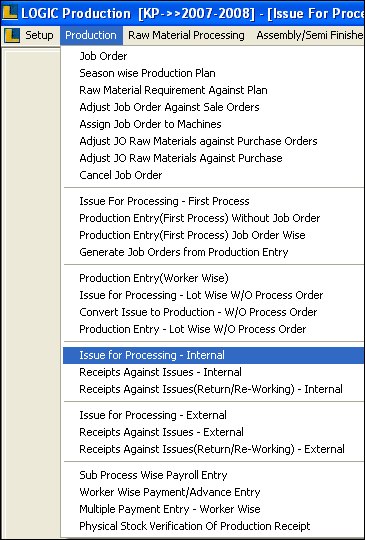This screenshot has height=540, width=365.
Task: Open Sub Process Wise Payroll Entry
Action: pos(153,475)
